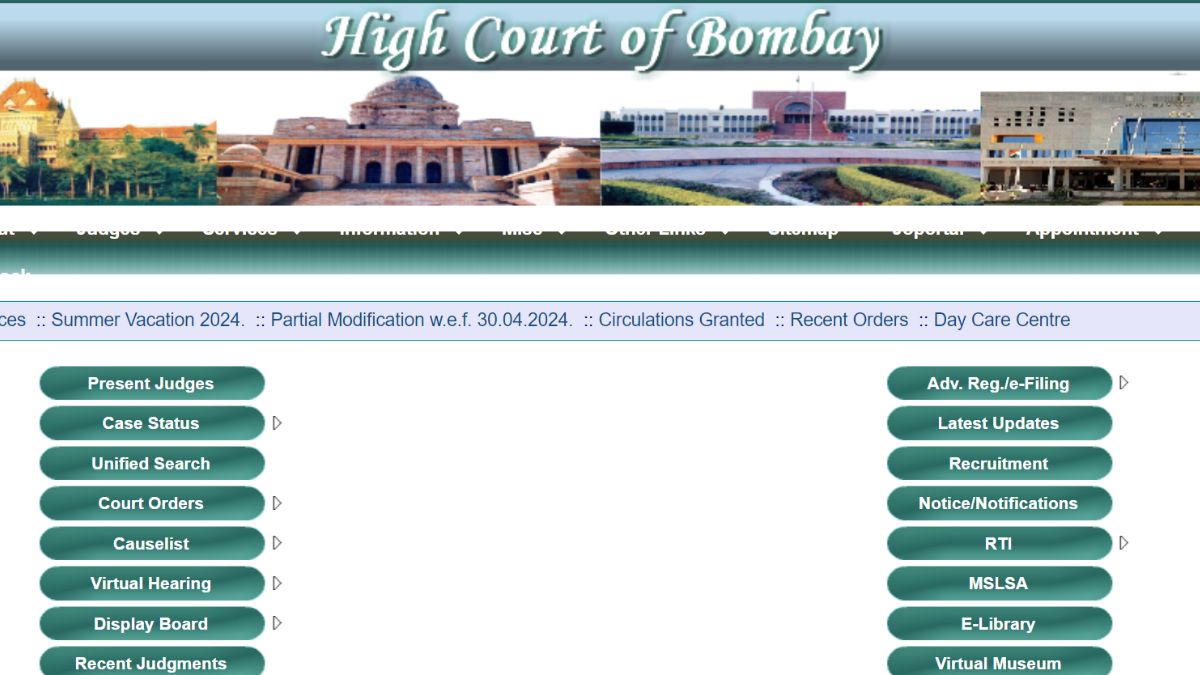Open the Sitemap menu item
The image size is (1200, 675).
click(803, 229)
